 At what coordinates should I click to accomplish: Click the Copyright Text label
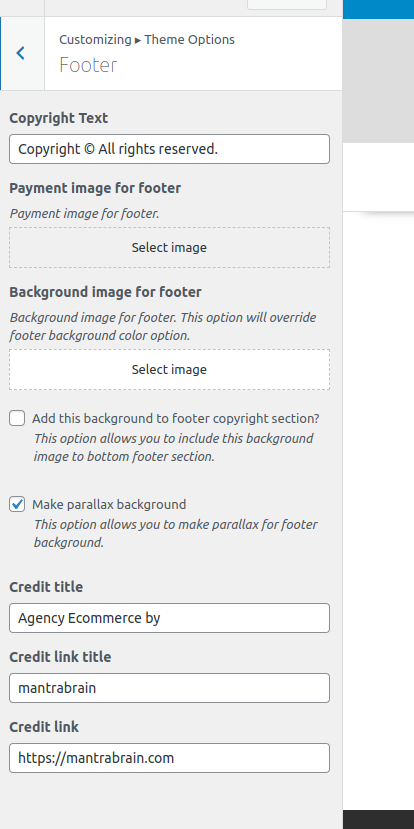point(59,118)
